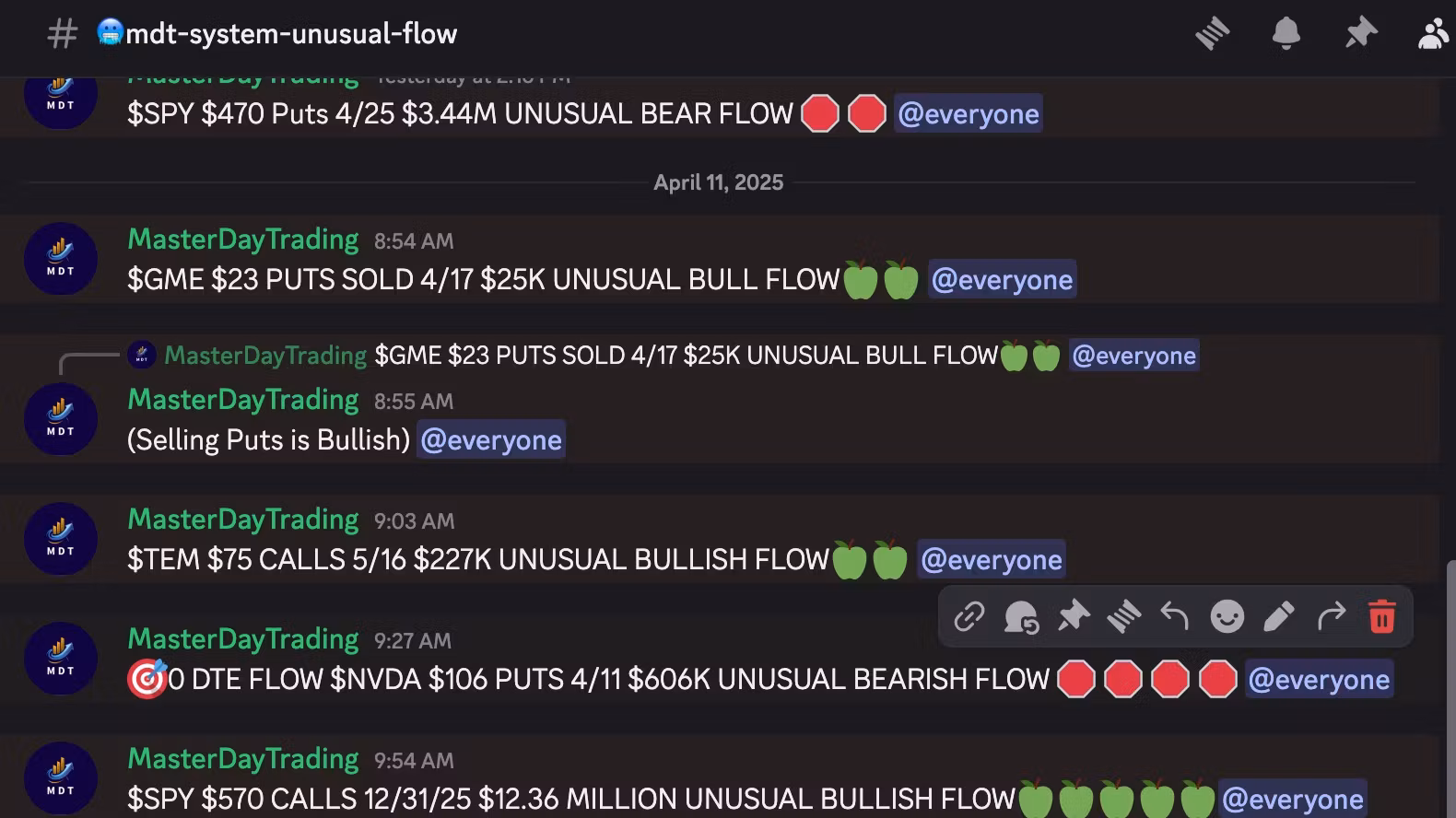This screenshot has height=818, width=1456.
Task: Open MasterDayTrading profile from 9:03 AM message
Action: click(x=242, y=520)
